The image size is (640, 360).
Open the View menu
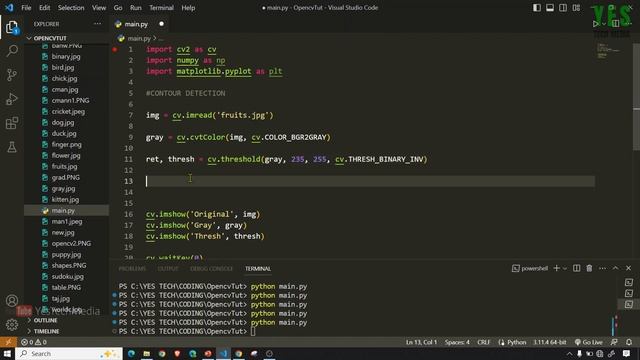pyautogui.click(x=99, y=8)
